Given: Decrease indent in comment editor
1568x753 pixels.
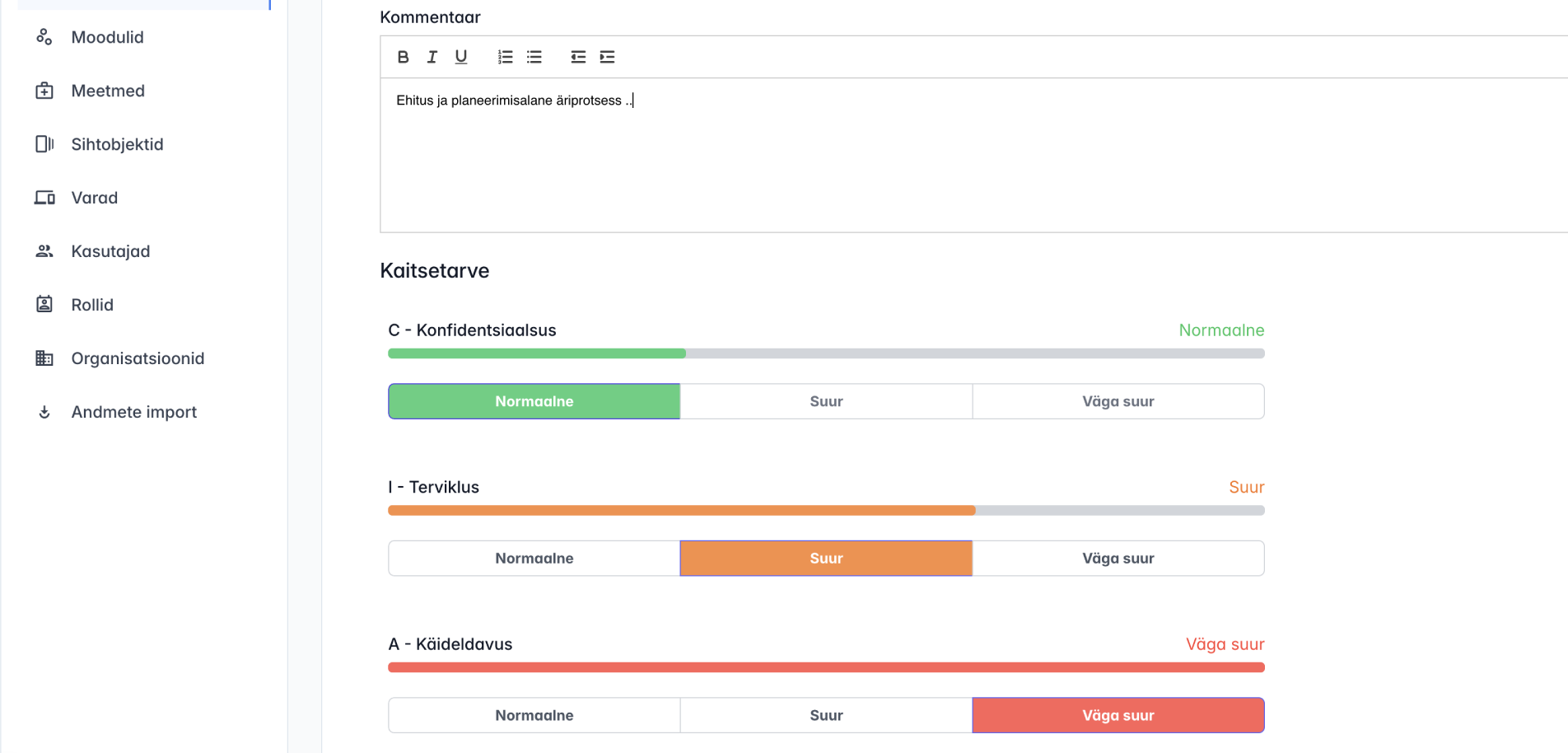Looking at the screenshot, I should pyautogui.click(x=578, y=57).
